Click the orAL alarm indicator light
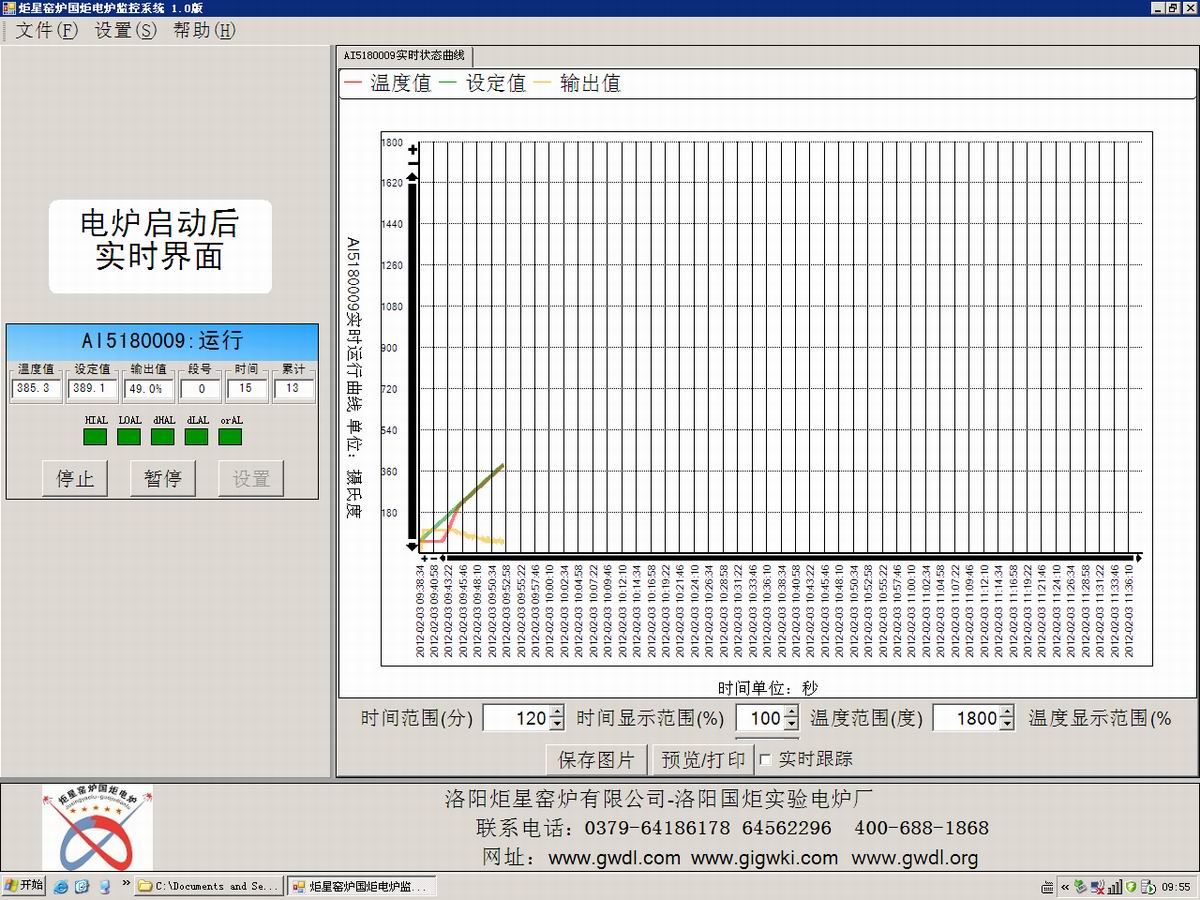The height and width of the screenshot is (900, 1200). pyautogui.click(x=231, y=436)
